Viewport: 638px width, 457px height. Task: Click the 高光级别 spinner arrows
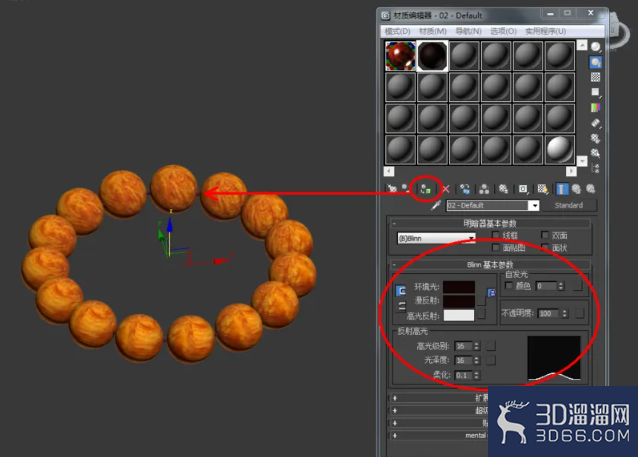[477, 346]
